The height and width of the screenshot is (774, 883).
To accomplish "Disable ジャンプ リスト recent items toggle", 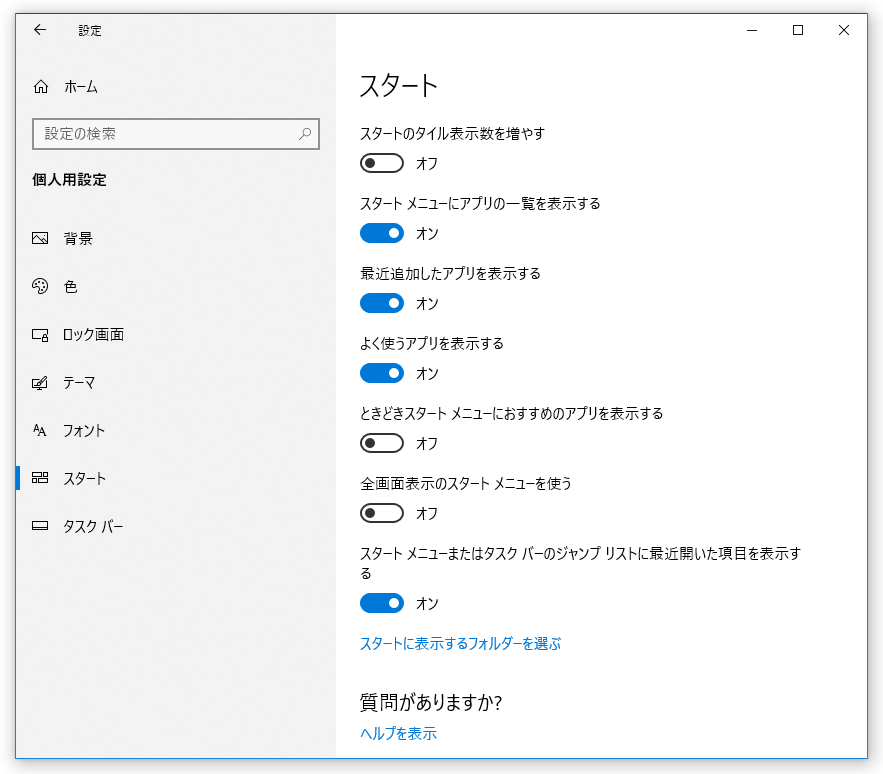I will click(x=382, y=603).
